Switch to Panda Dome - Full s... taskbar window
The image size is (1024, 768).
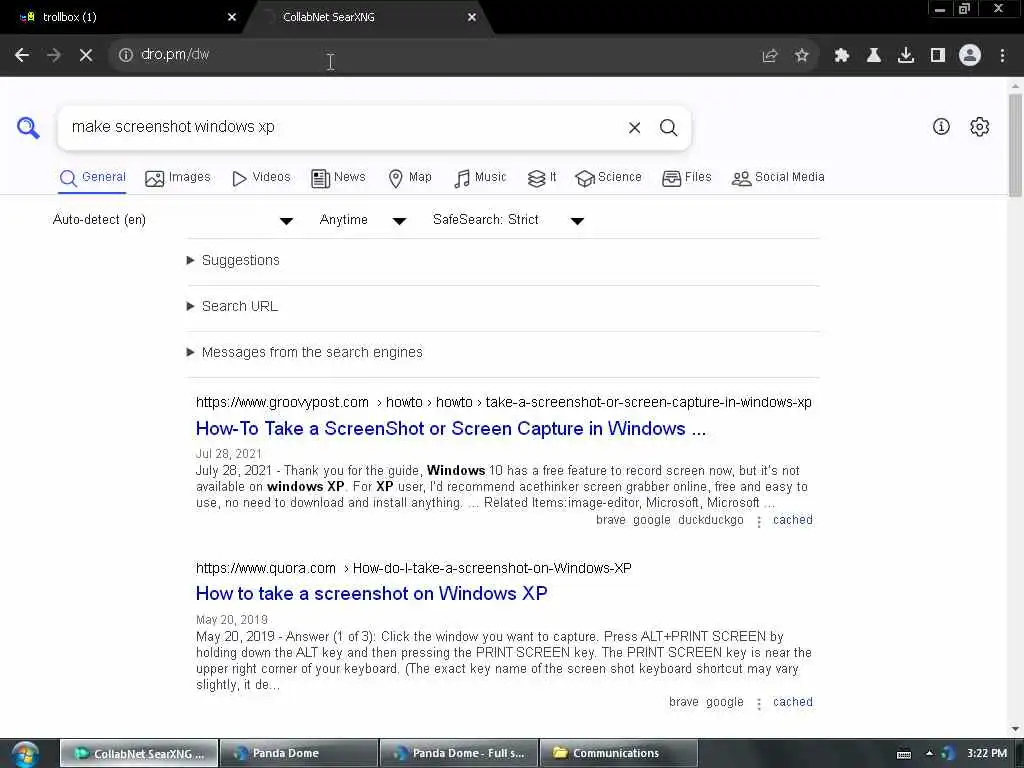[x=459, y=753]
